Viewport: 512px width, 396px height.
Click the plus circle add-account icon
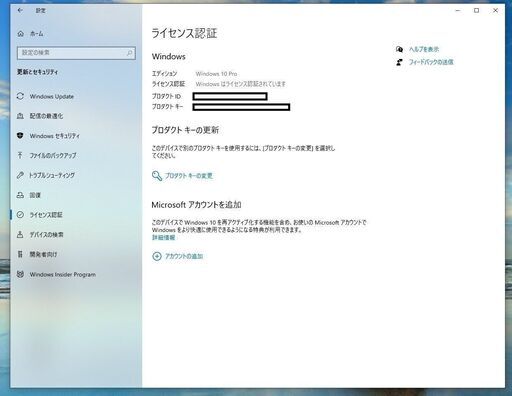point(157,256)
